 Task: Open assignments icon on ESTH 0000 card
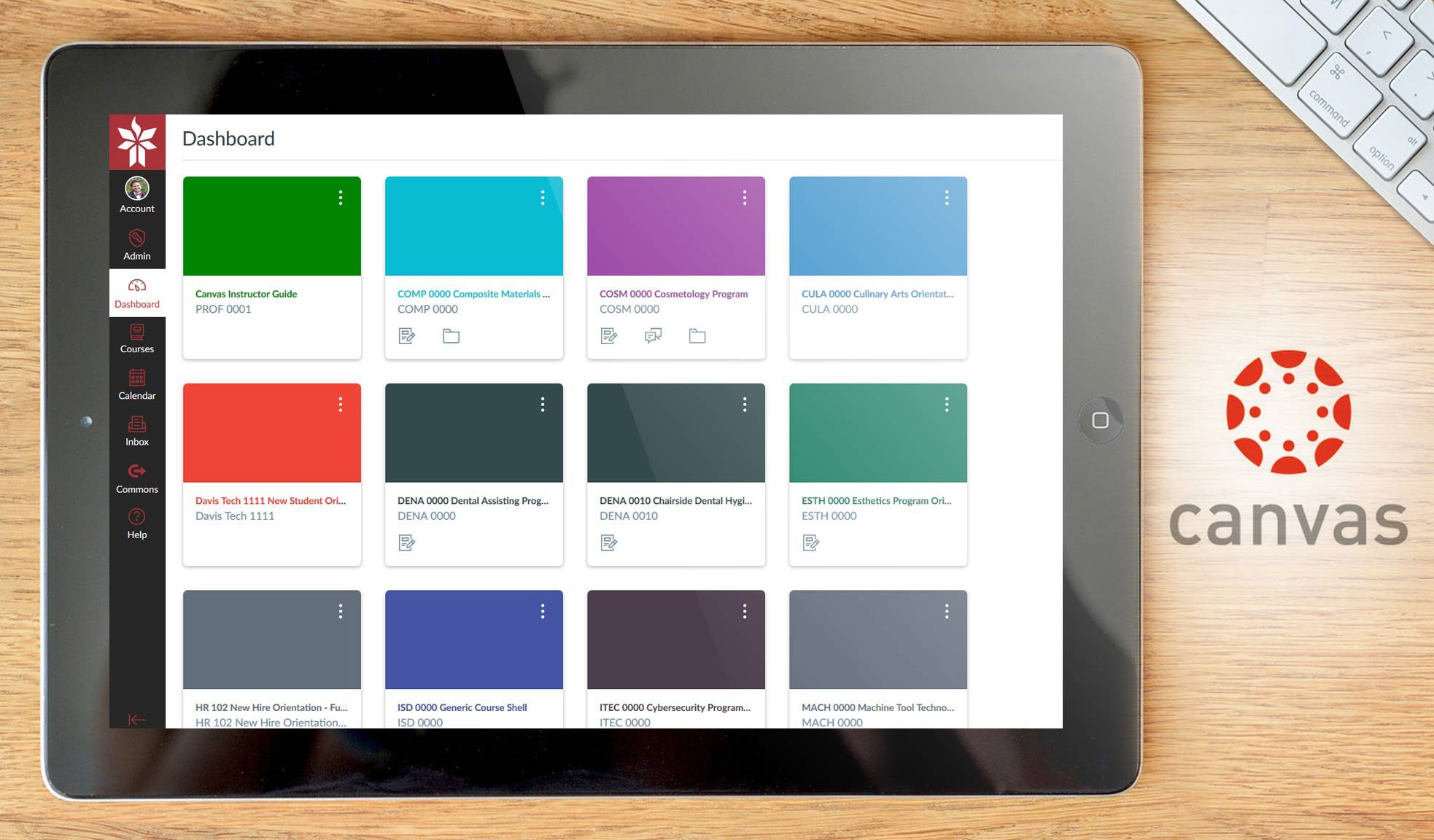[x=811, y=542]
